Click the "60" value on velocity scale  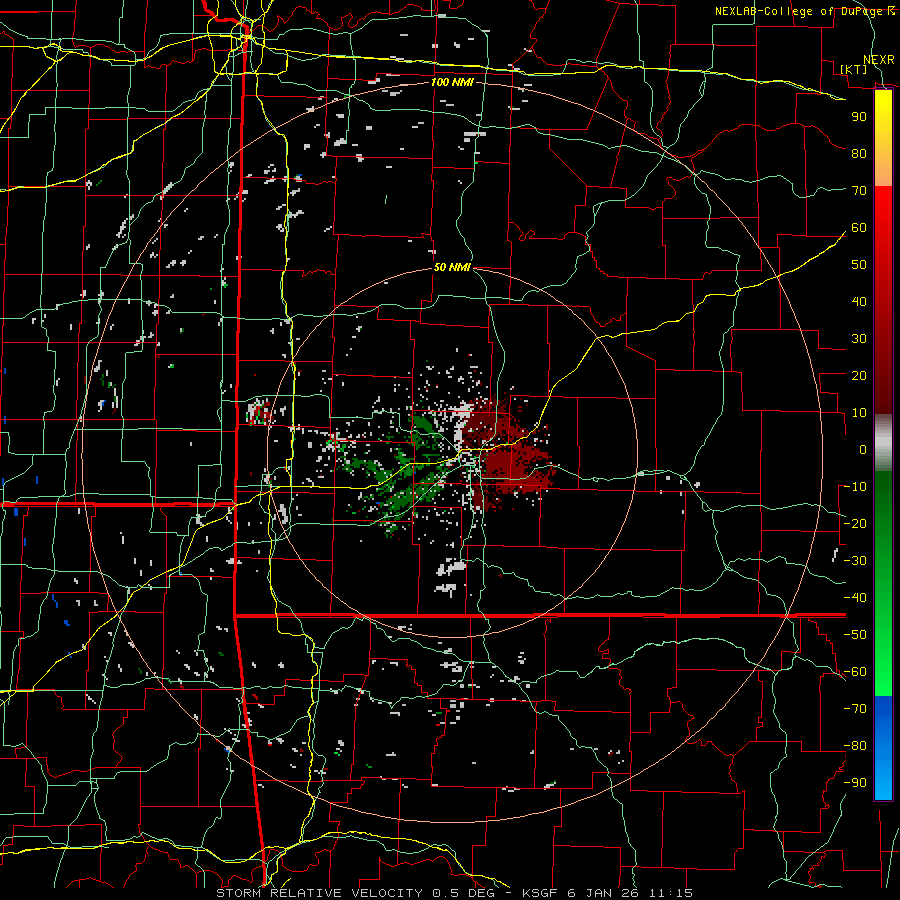coord(859,228)
